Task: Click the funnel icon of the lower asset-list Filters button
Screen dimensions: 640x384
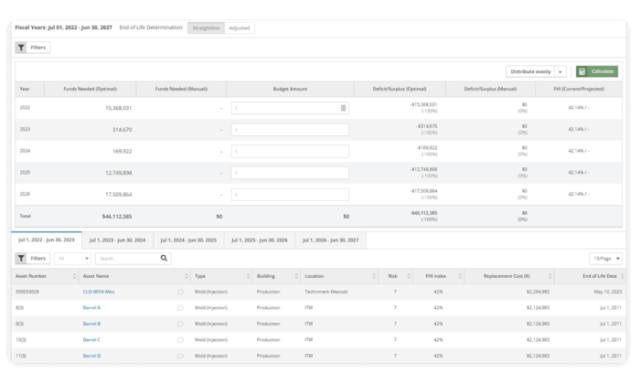Action: pyautogui.click(x=21, y=258)
